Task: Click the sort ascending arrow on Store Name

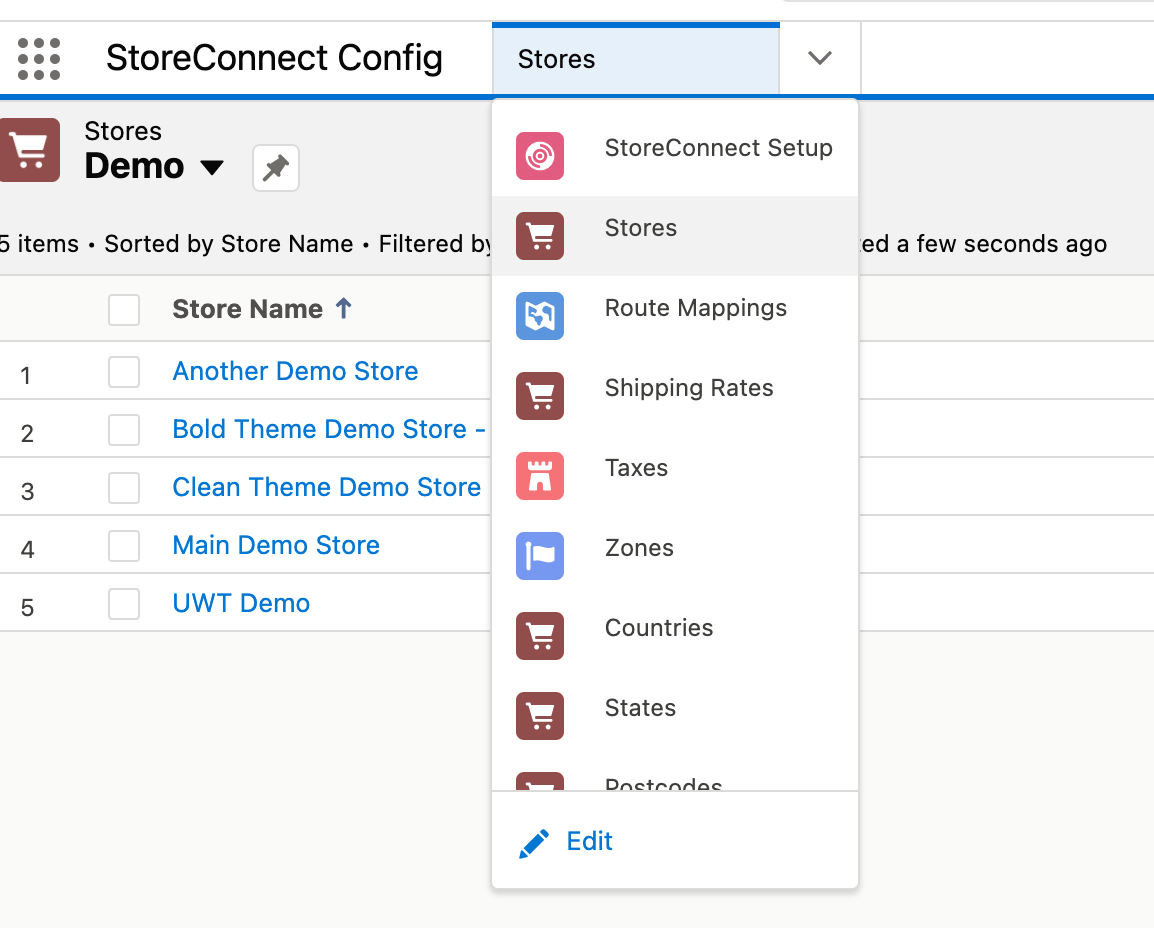Action: pos(344,308)
